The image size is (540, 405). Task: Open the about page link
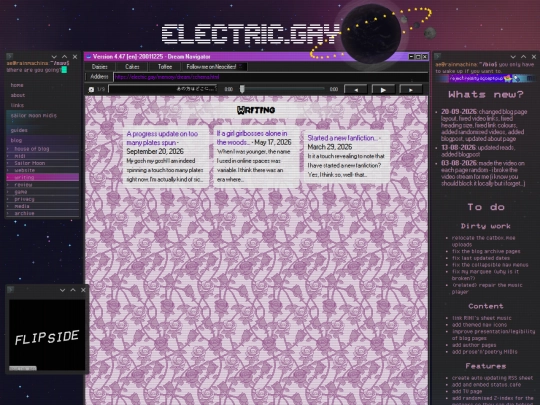point(18,95)
